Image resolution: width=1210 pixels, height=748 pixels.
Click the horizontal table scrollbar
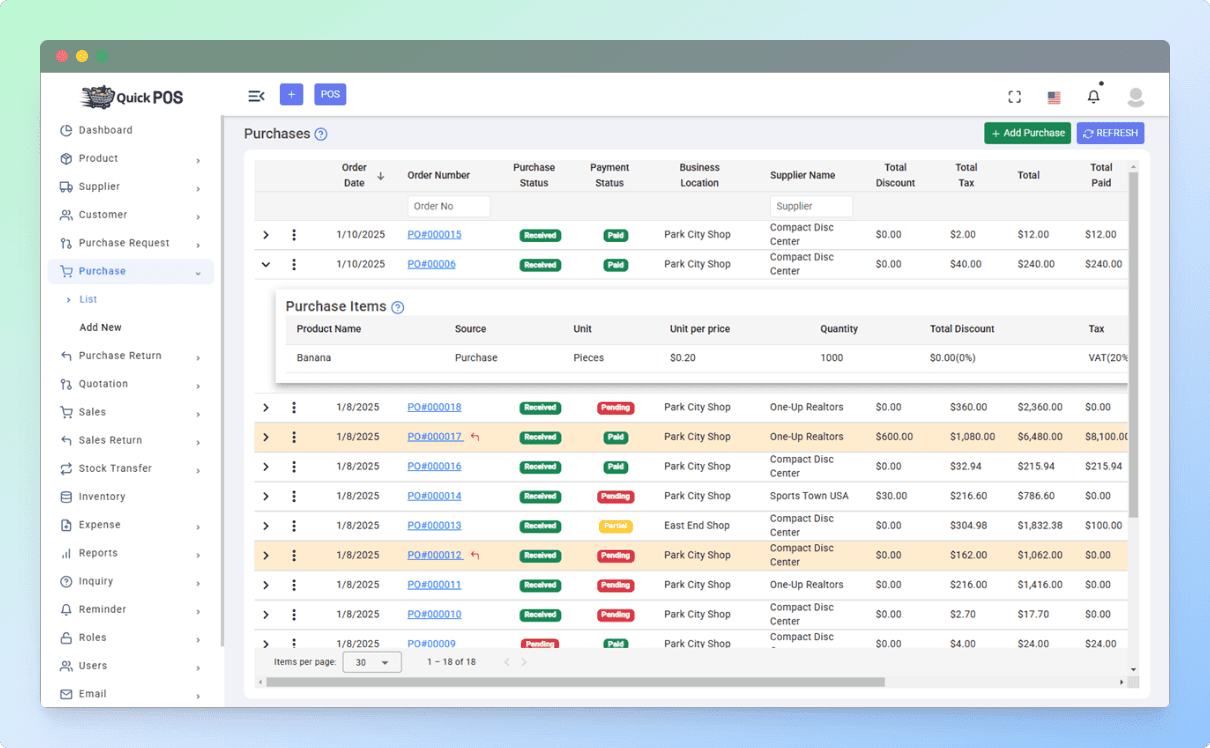tap(575, 682)
